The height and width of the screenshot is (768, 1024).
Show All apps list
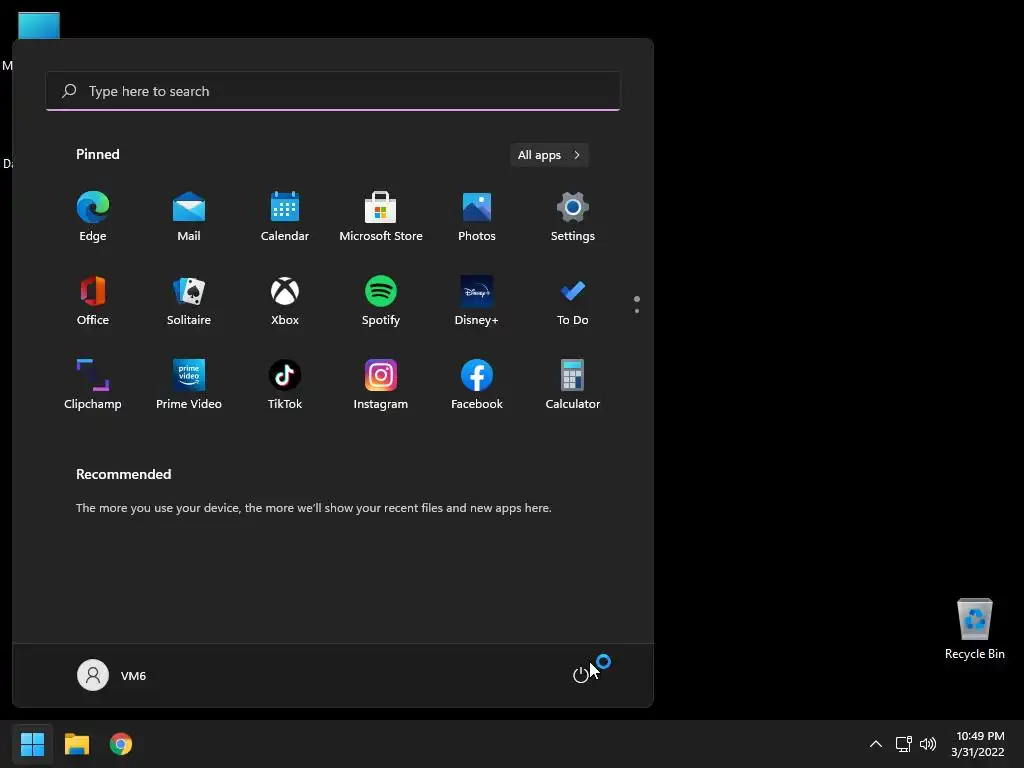549,155
